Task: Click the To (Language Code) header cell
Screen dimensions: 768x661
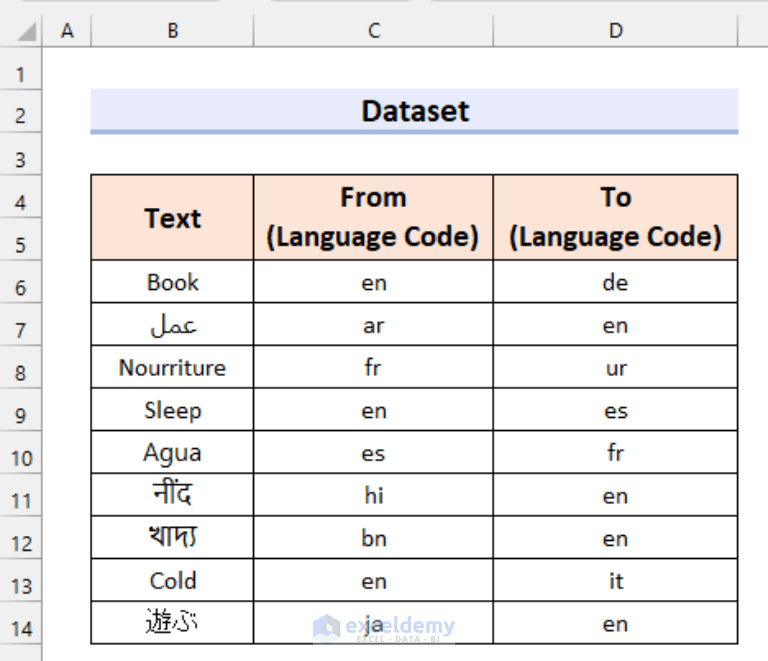Action: point(615,217)
